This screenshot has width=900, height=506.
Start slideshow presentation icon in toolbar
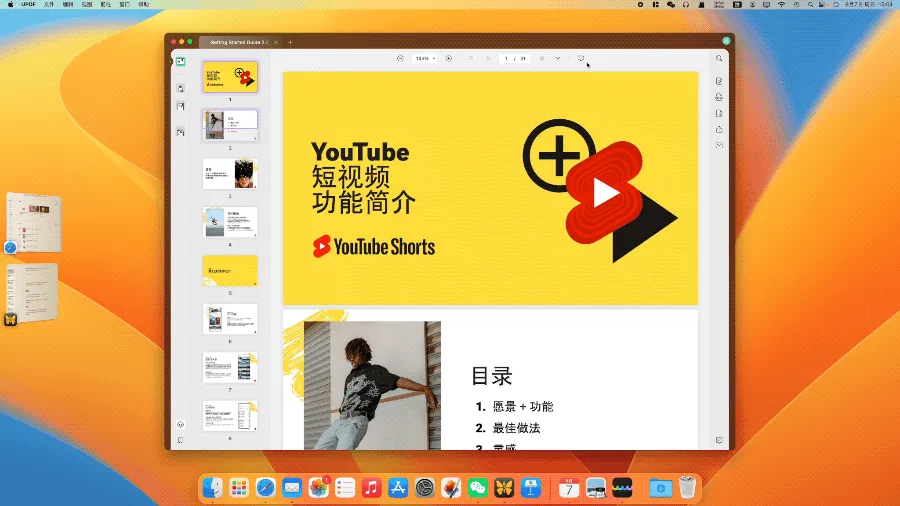(581, 59)
